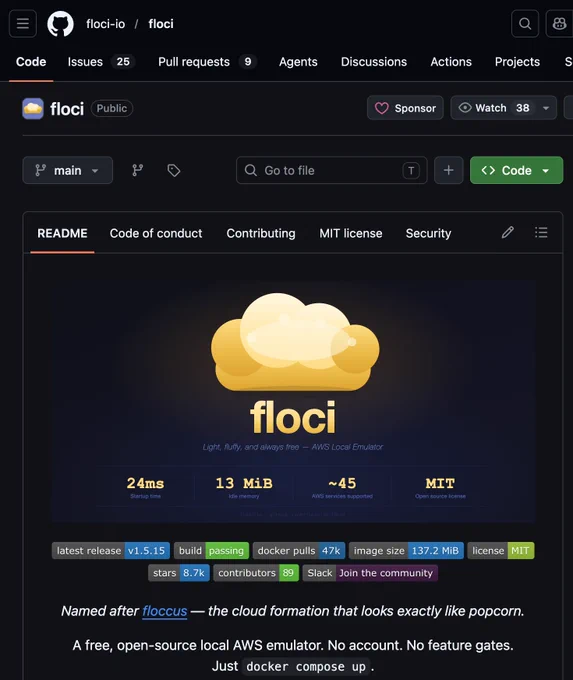
Task: Open the Copilot icon button
Action: 560,23
